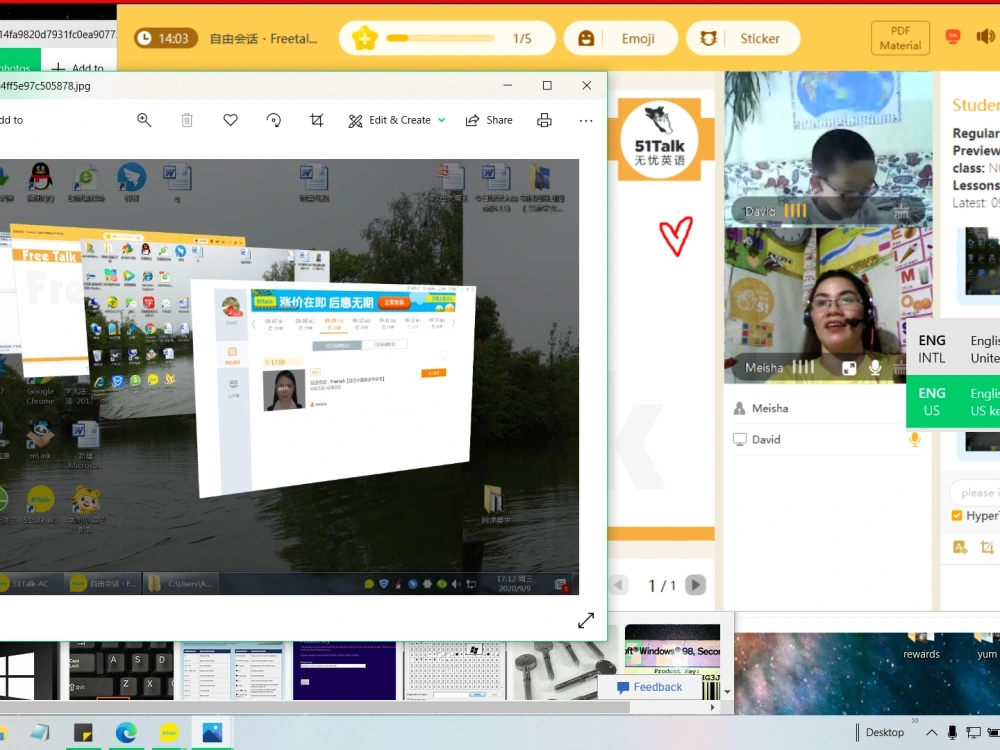Click the class timer showing 14:03
Screen dimensions: 1000x750
pyautogui.click(x=165, y=38)
